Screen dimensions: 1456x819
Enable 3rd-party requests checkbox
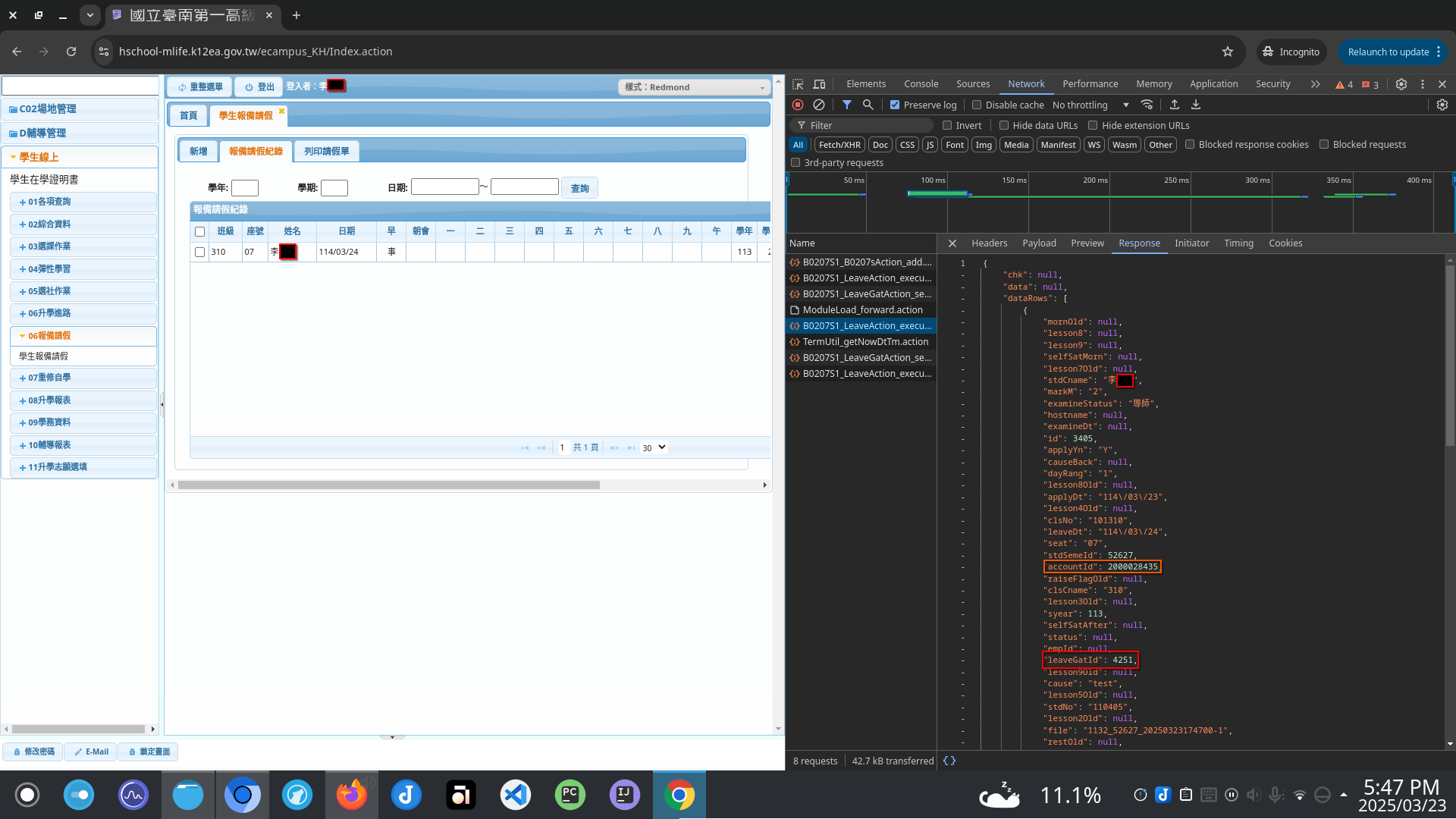[x=795, y=163]
